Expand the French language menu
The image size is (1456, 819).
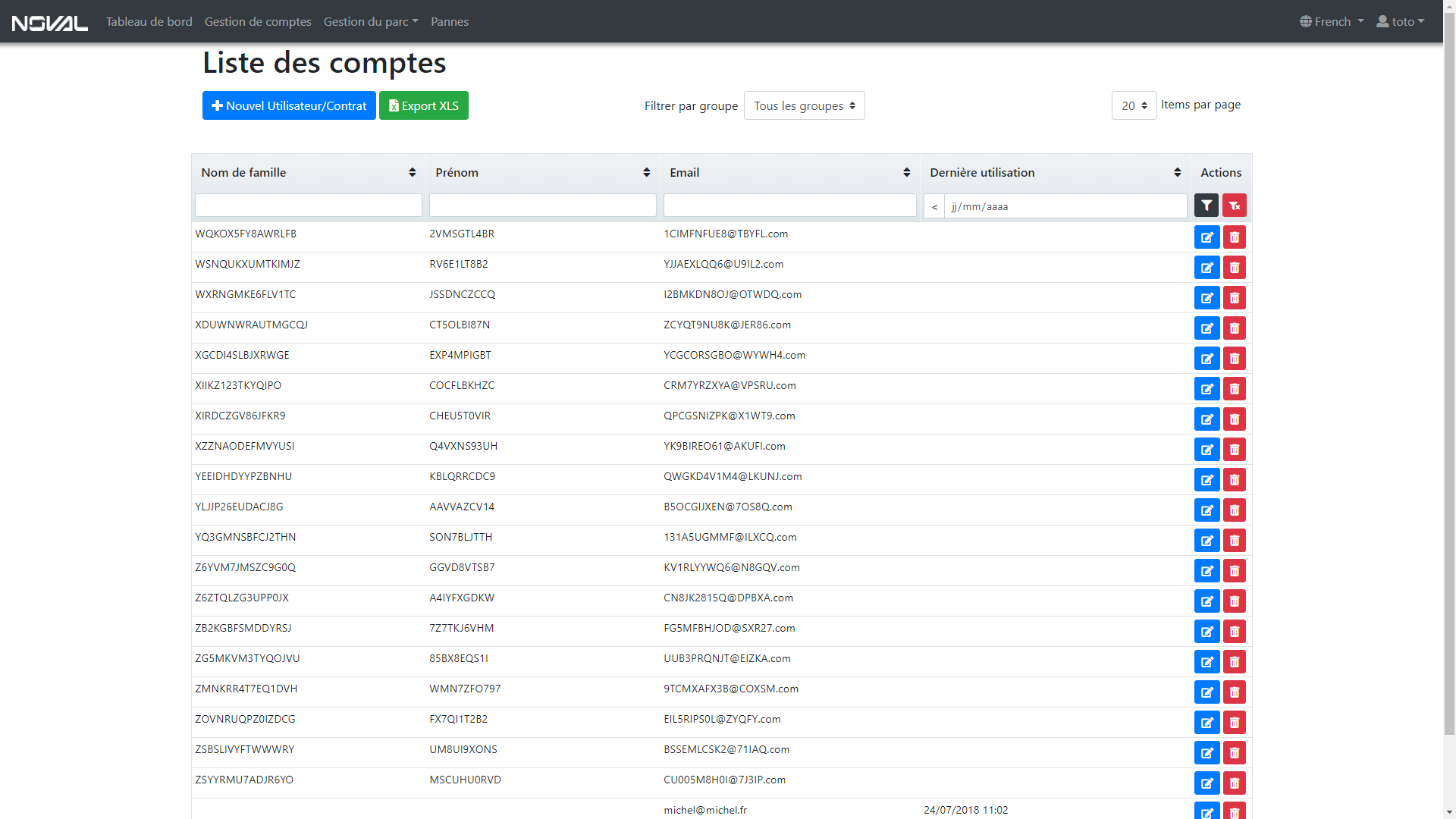[1332, 22]
